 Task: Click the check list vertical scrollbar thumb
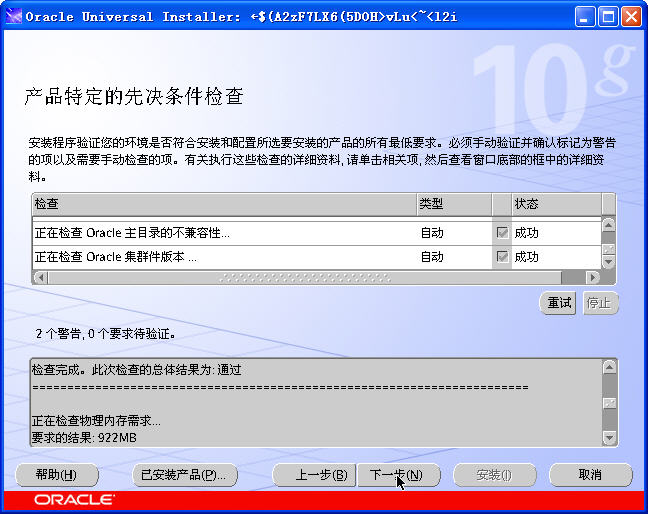608,250
